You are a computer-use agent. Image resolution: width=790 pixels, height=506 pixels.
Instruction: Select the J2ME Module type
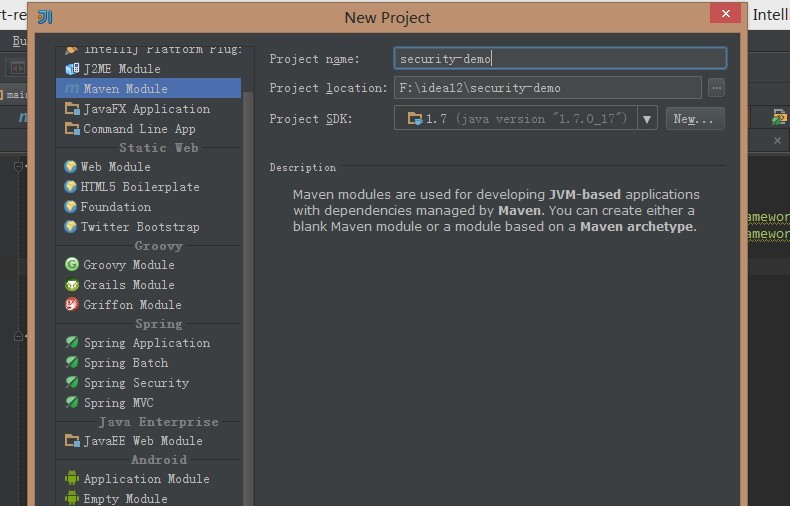[x=149, y=69]
